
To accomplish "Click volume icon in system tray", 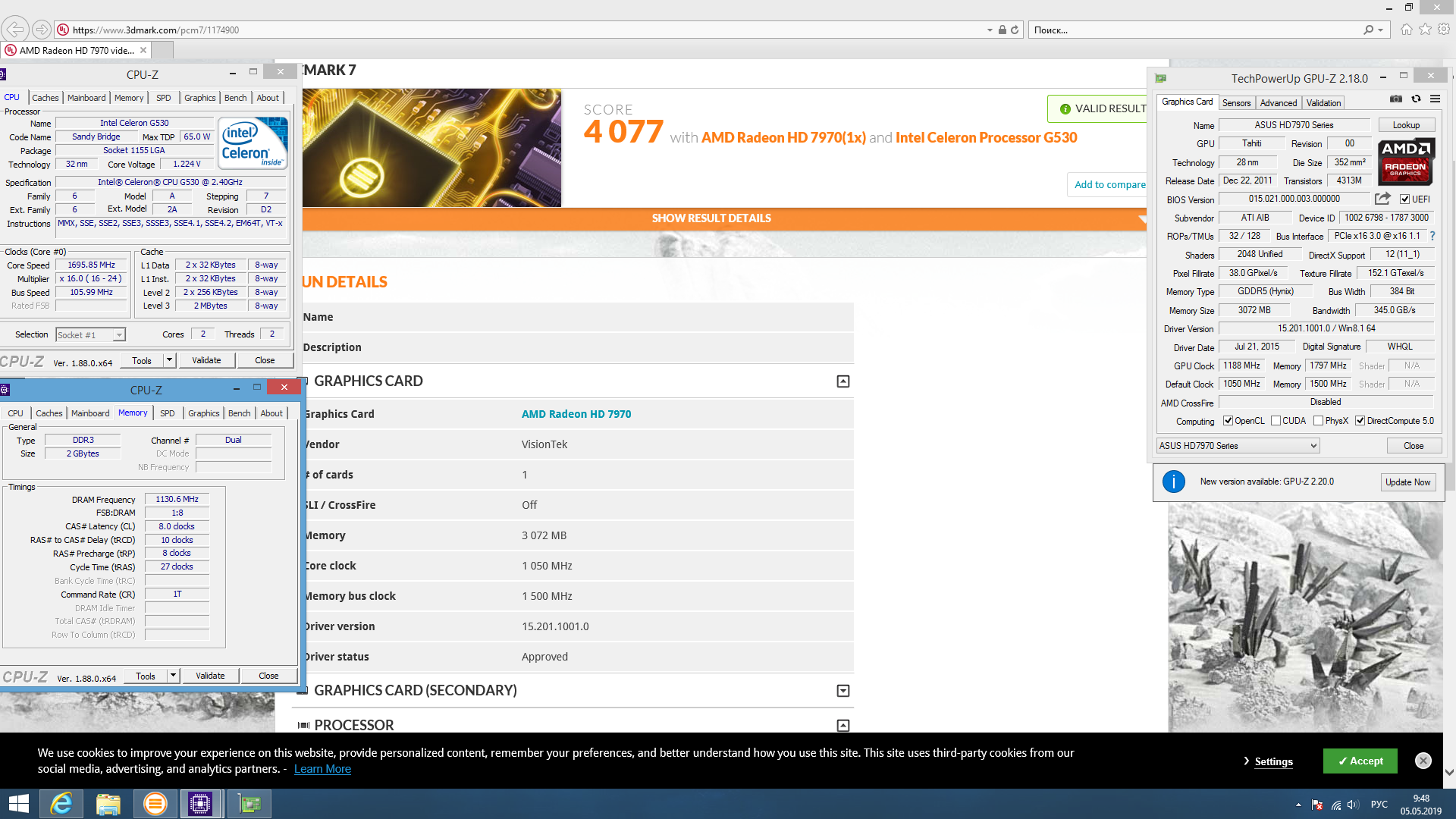I will (x=1354, y=805).
